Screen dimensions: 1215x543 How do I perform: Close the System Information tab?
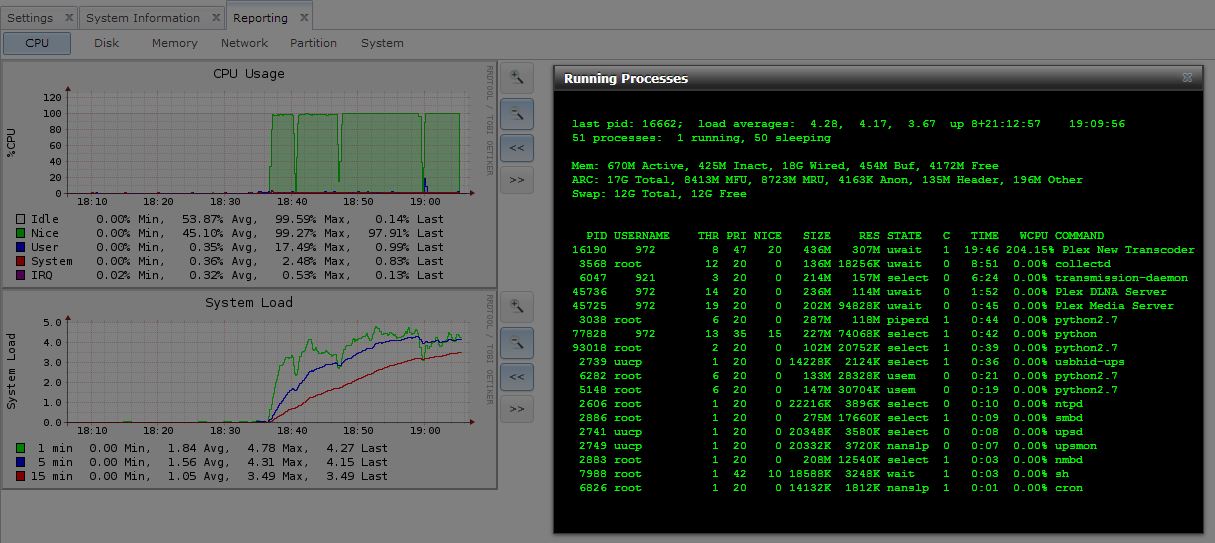coord(216,18)
